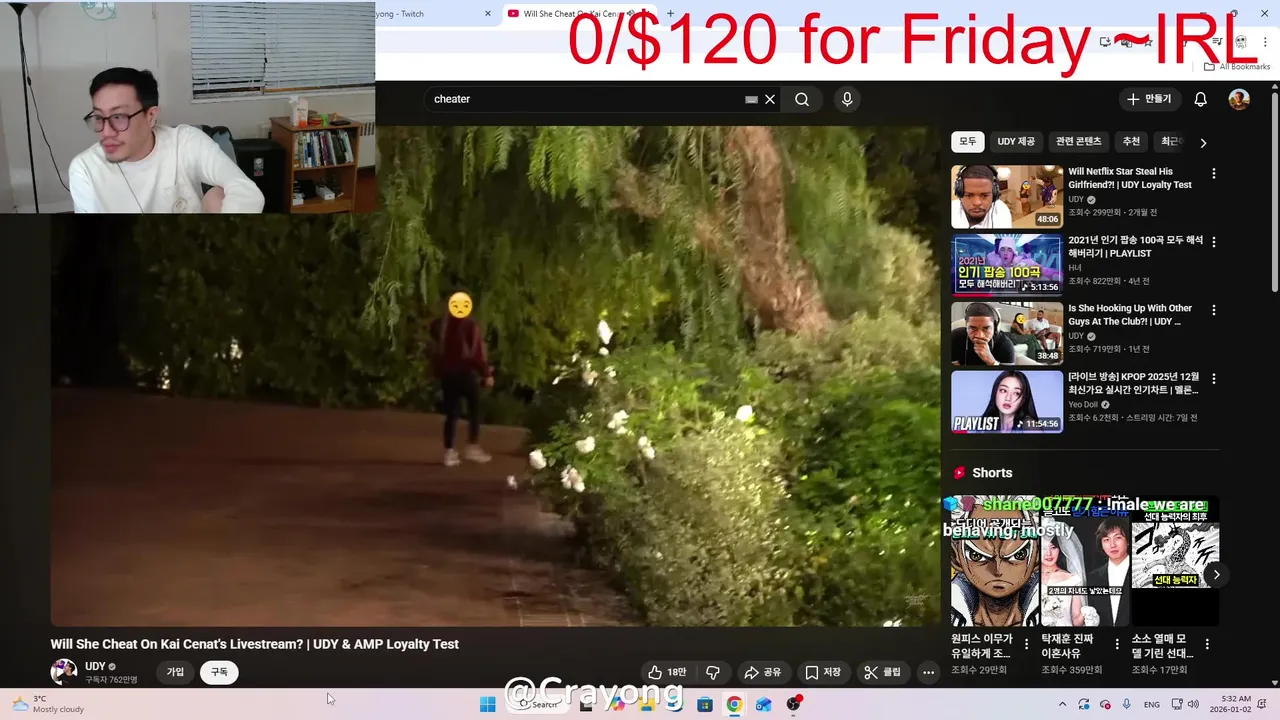Open All Bookmarks folder
The width and height of the screenshot is (1280, 720).
pyautogui.click(x=1237, y=67)
